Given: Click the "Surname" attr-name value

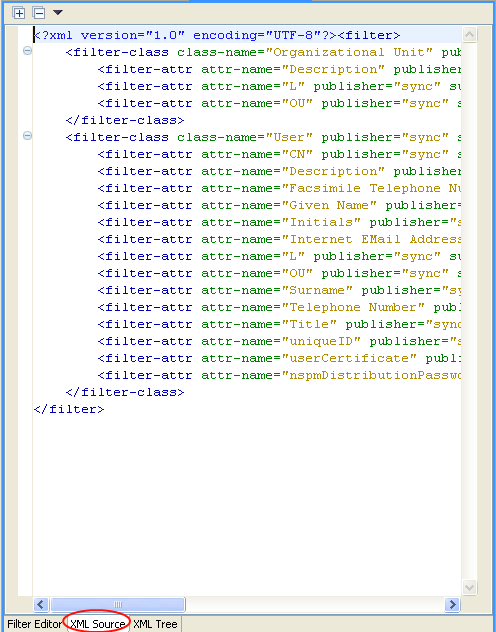Looking at the screenshot, I should coord(317,290).
